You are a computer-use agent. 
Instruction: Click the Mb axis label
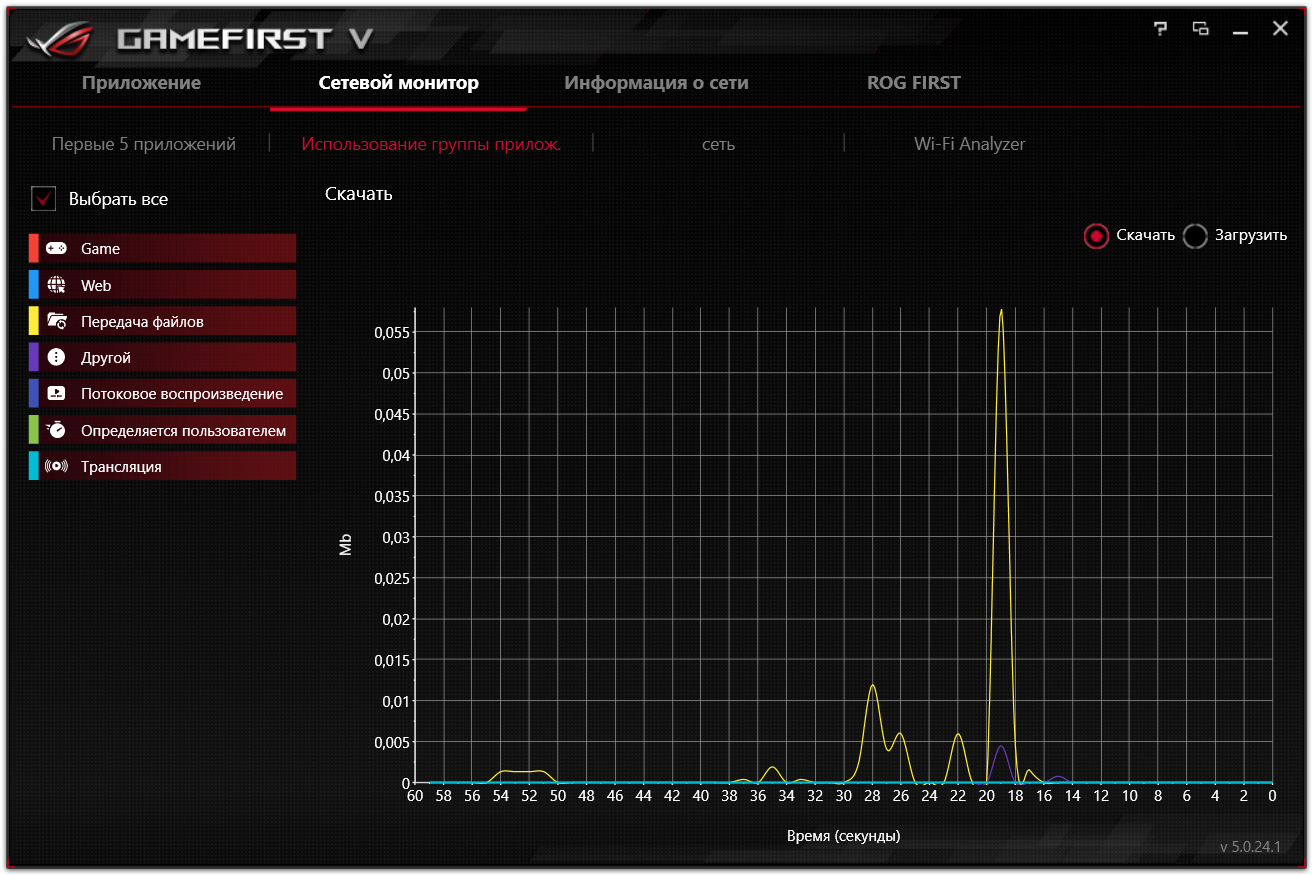(x=346, y=545)
